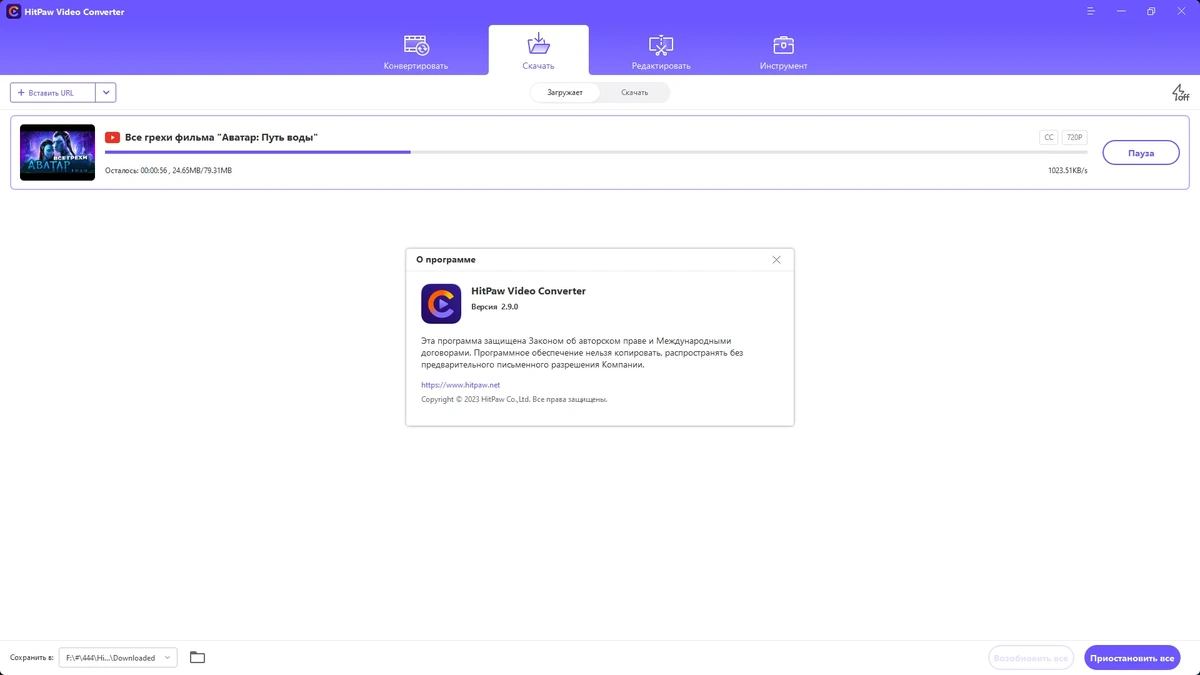
Task: Toggle the lightning acceleration off icon
Action: click(x=1180, y=93)
